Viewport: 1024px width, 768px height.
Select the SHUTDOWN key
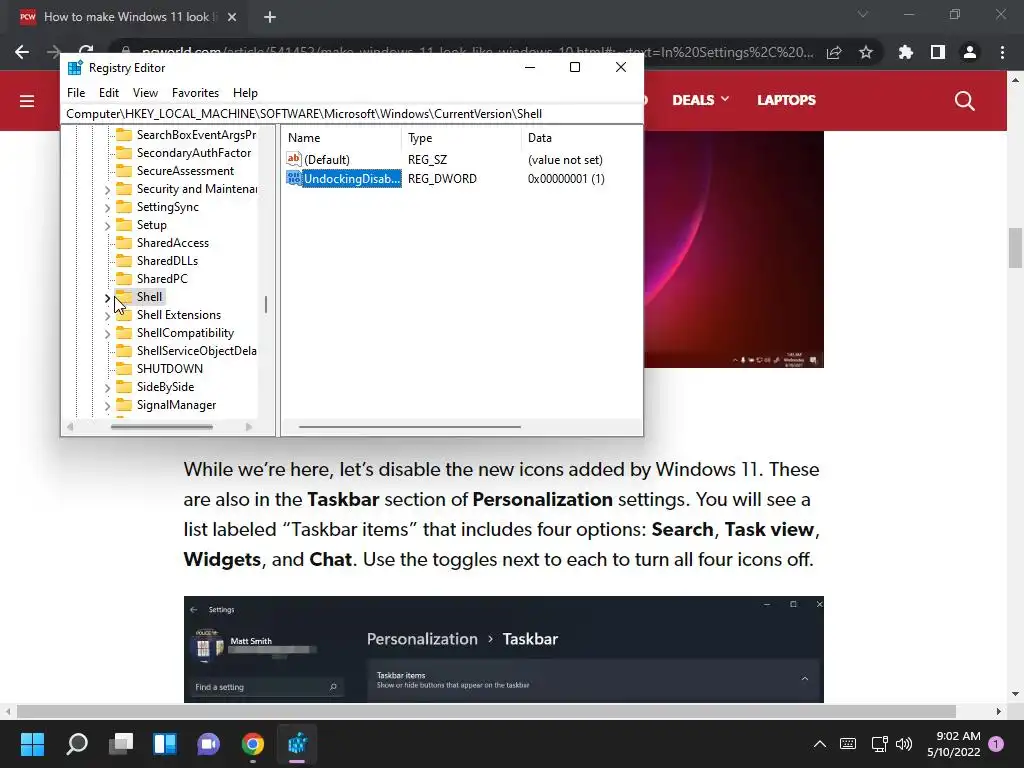coord(170,368)
